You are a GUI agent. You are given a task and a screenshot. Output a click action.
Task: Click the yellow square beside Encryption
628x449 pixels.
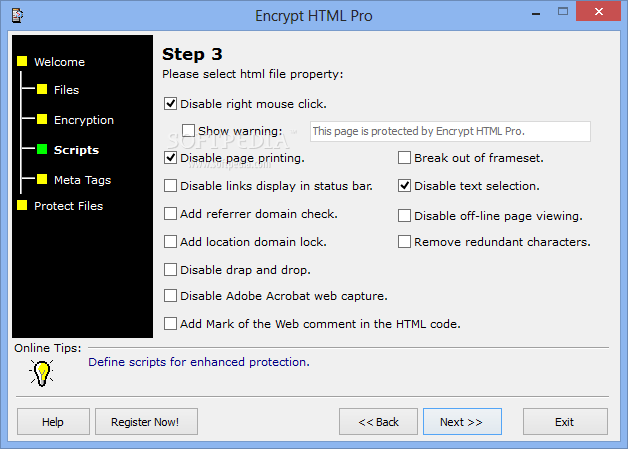point(42,119)
